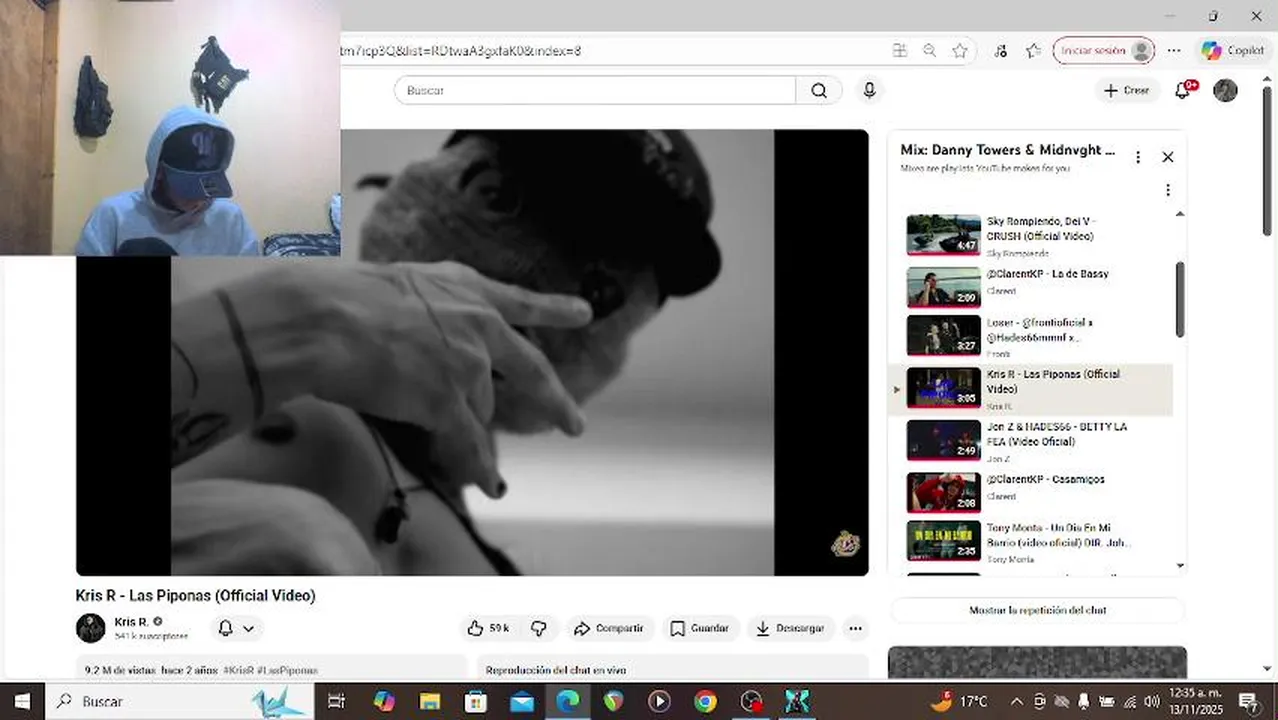Open the browser media control music icon
1278x720 pixels.
1001,51
